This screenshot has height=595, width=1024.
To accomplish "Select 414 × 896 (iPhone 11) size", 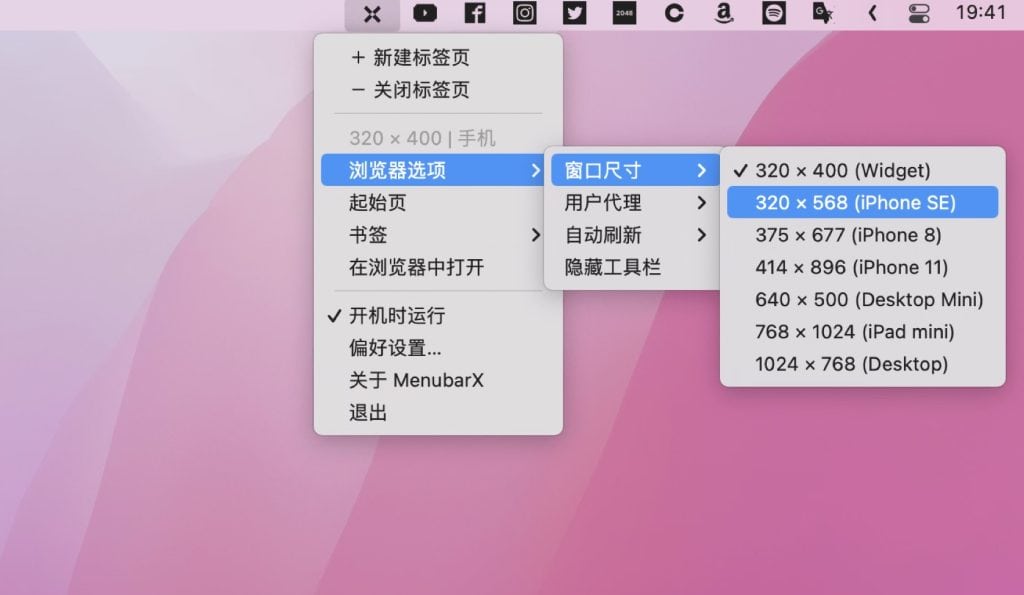I will 863,267.
